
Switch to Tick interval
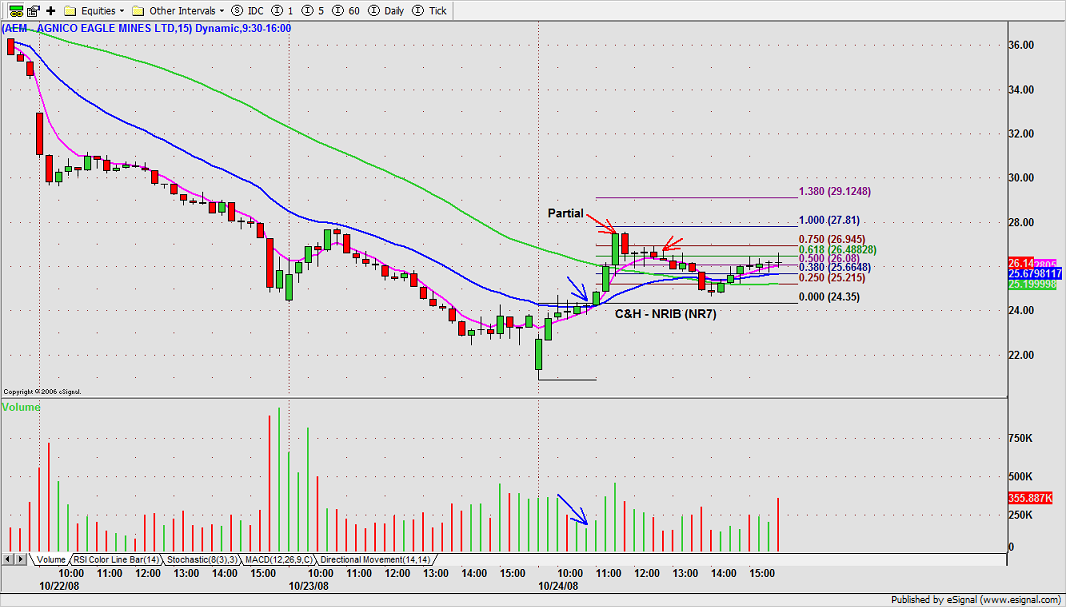pyautogui.click(x=430, y=11)
